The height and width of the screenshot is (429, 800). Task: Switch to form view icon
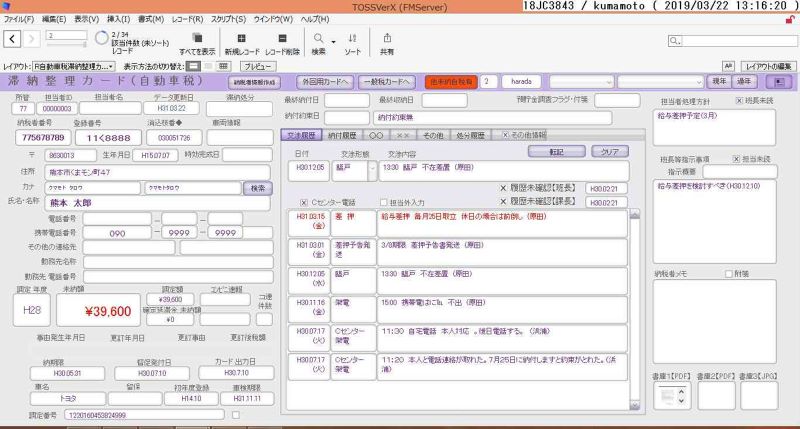193,66
